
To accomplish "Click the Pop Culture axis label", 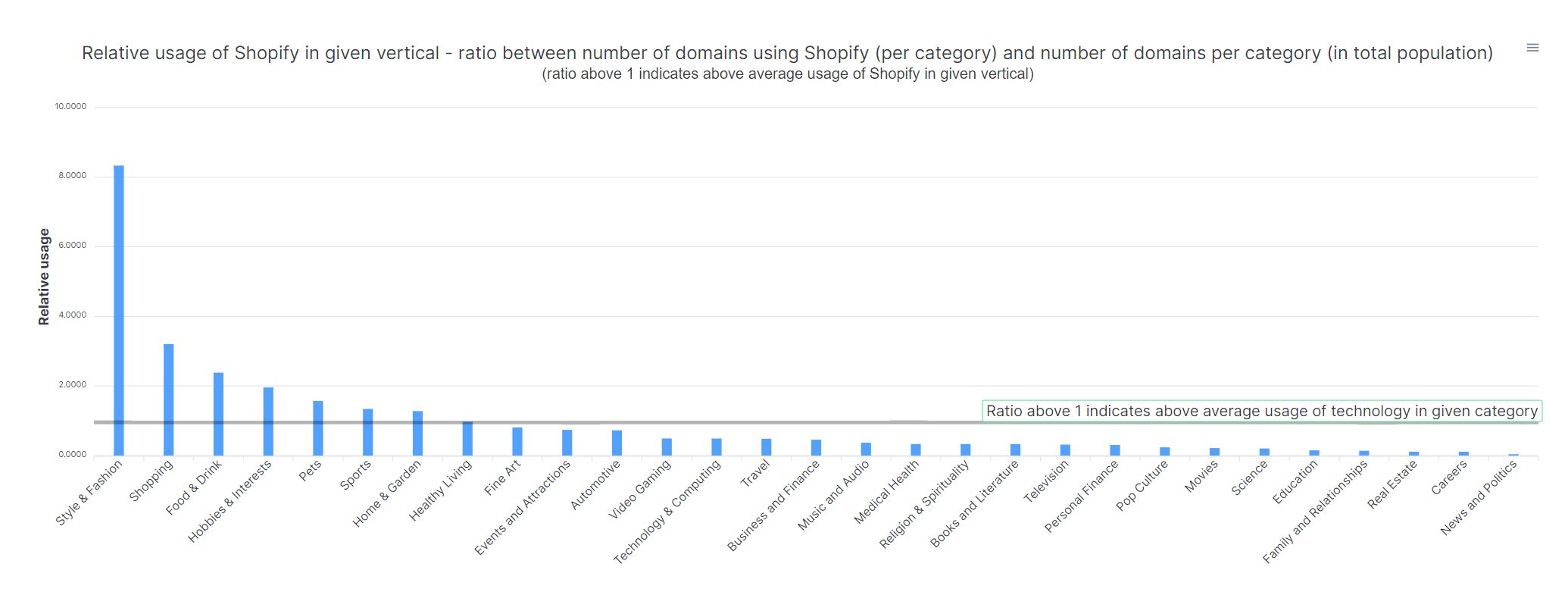I will (x=1143, y=486).
